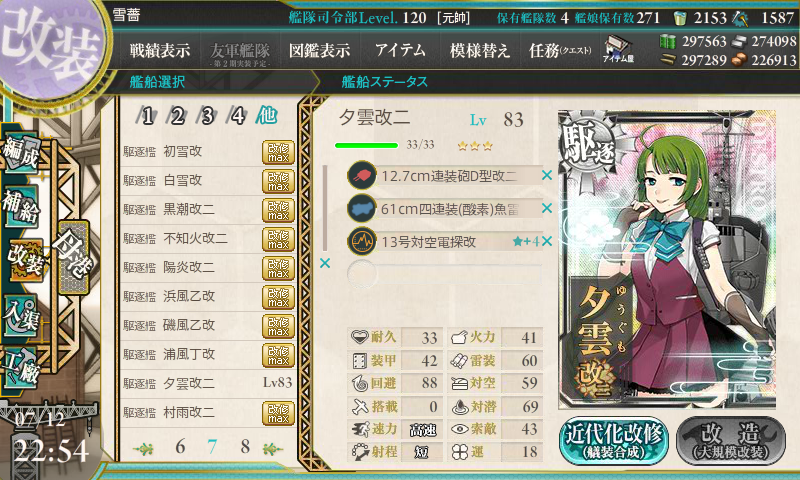800x480 pixels.
Task: Click the 改造 (remodel) button
Action: 731,440
